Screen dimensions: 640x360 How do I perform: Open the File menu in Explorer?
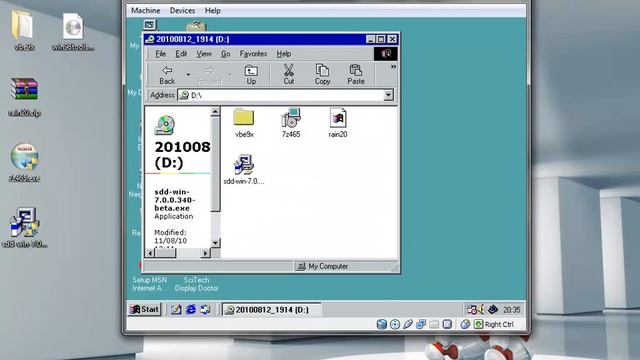click(160, 54)
